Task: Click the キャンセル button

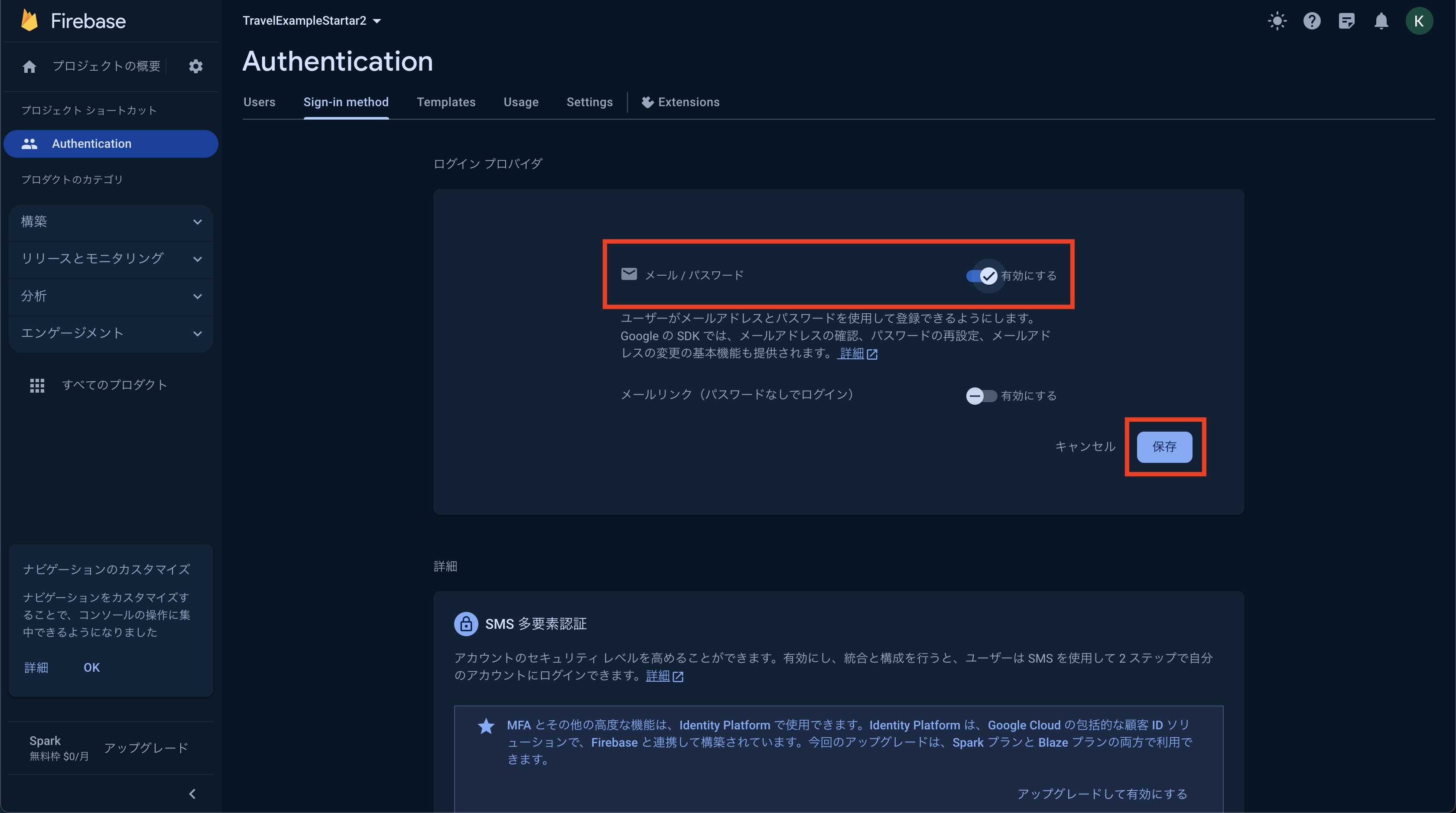Action: click(x=1085, y=447)
